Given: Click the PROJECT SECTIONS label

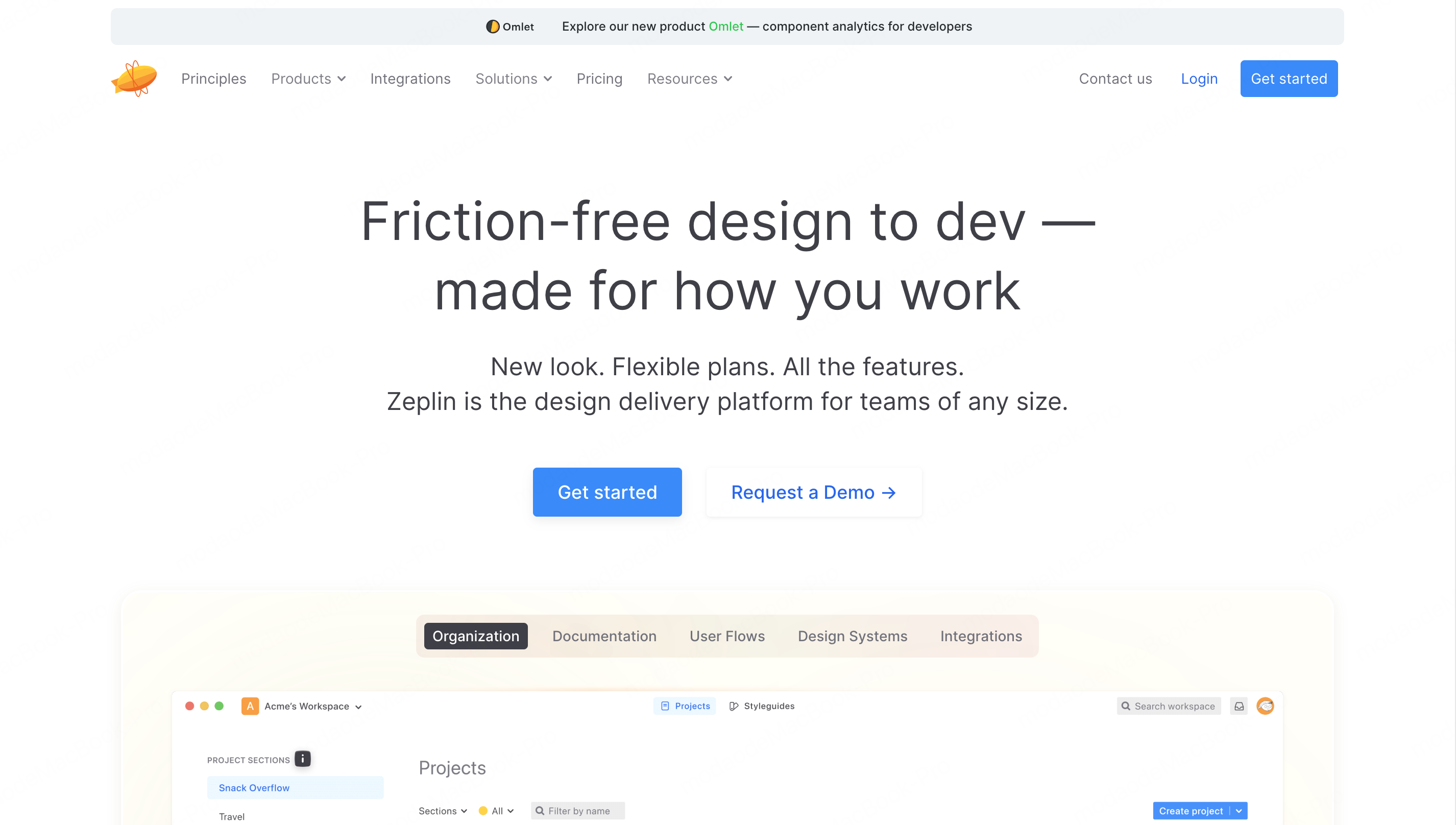Looking at the screenshot, I should coord(248,760).
